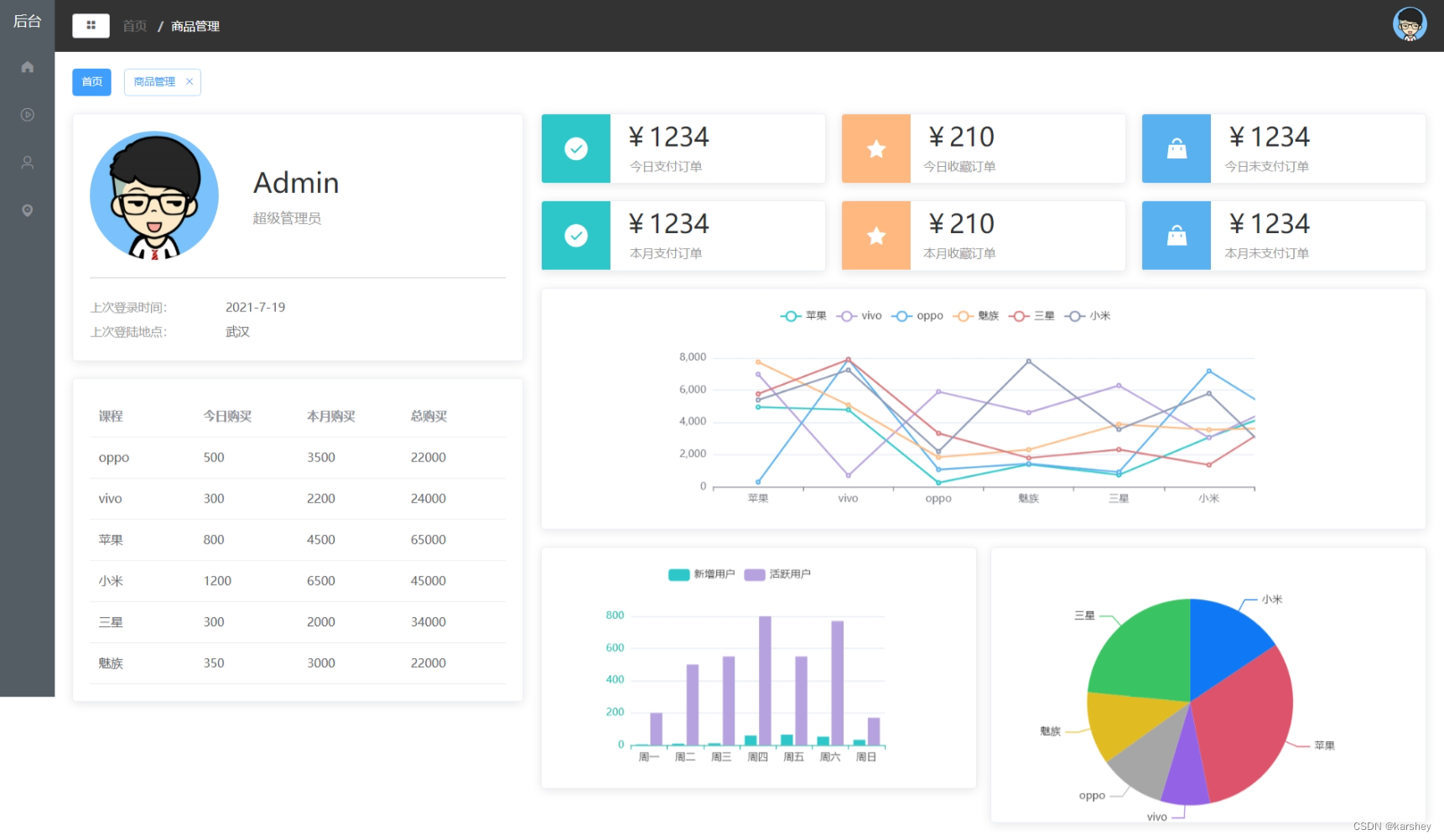Click the bag icon of 今日未支付订单 card
Viewport: 1444px width, 840px height.
click(x=1176, y=148)
